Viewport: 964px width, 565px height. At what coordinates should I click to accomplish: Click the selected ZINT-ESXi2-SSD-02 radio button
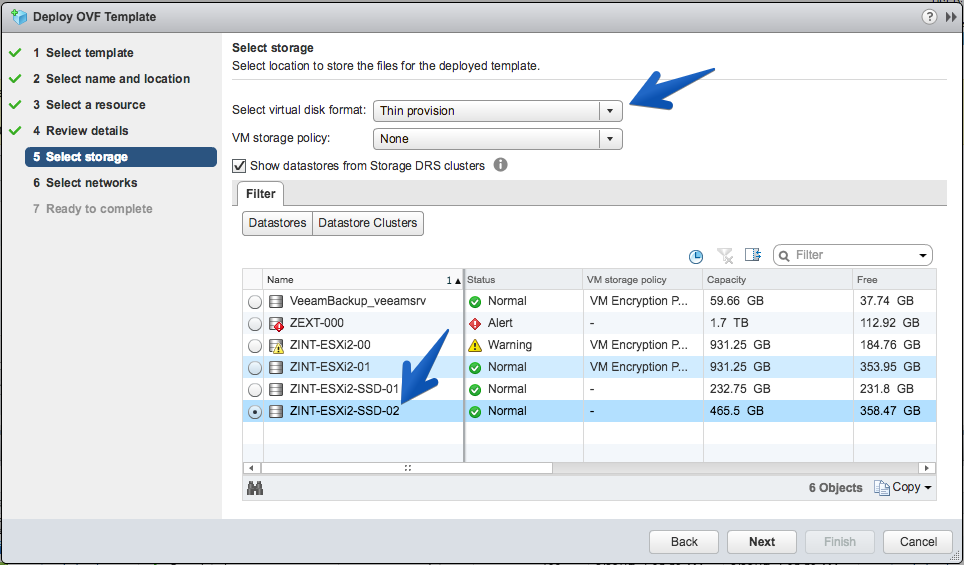255,412
